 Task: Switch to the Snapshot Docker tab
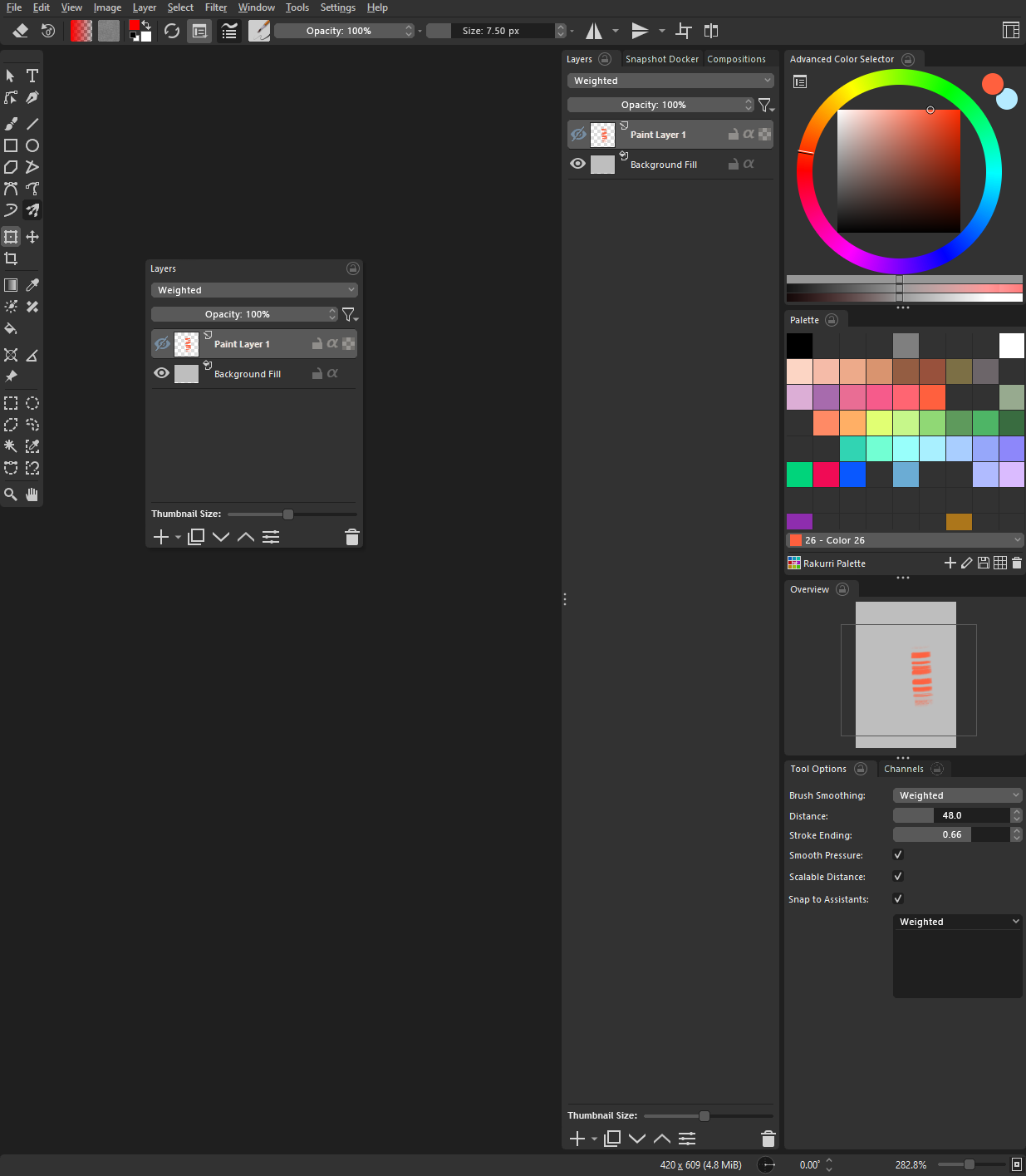pos(661,59)
